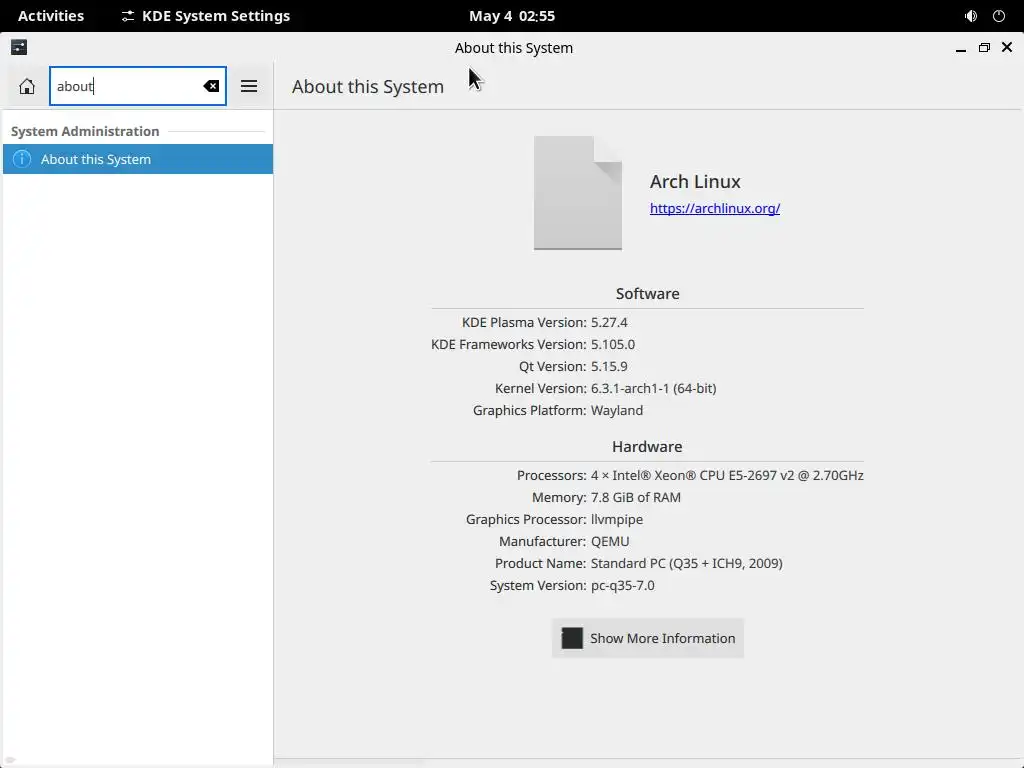Click the Arch Linux heading text
This screenshot has height=768, width=1024.
[695, 182]
